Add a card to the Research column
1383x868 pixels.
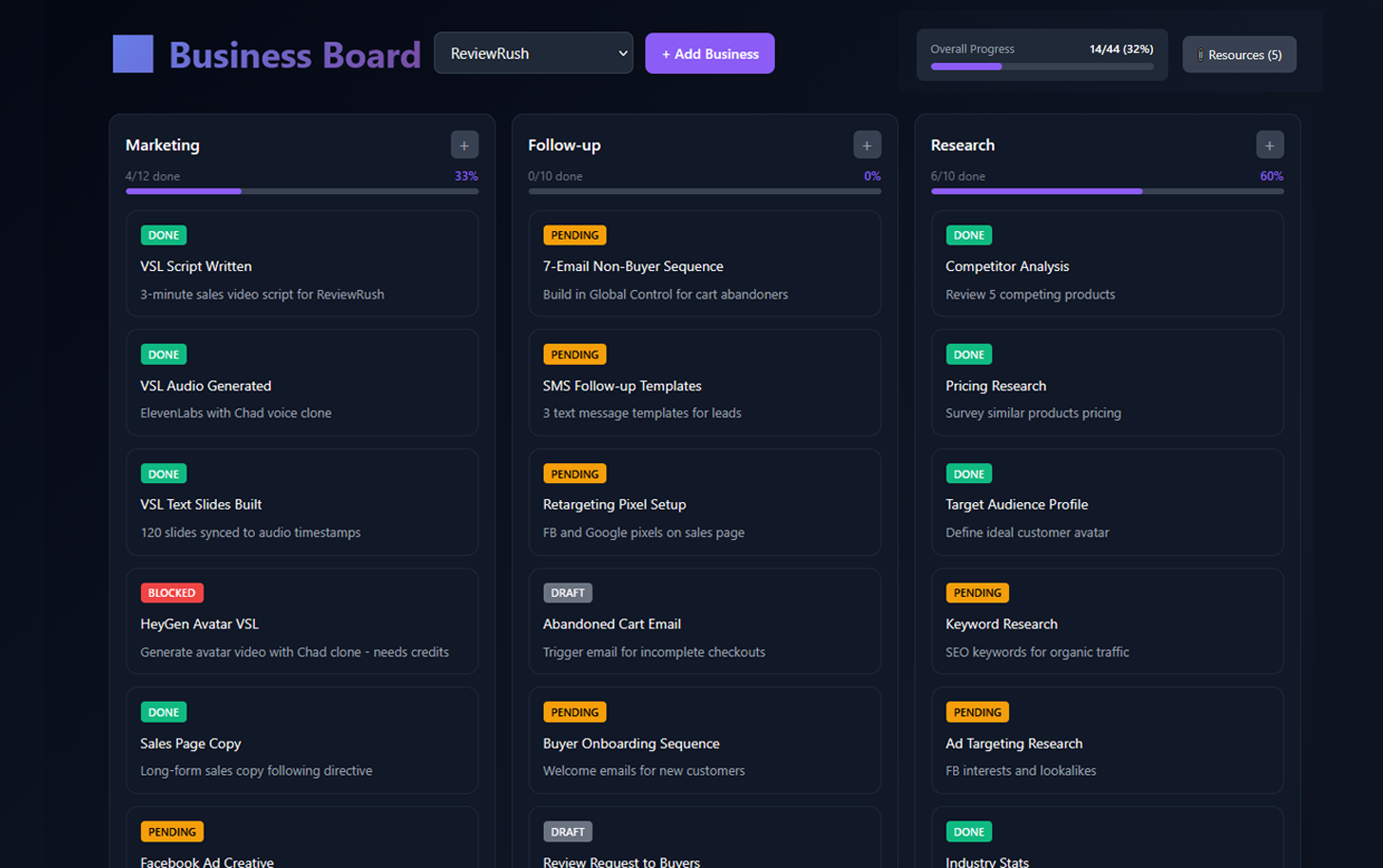(1269, 145)
